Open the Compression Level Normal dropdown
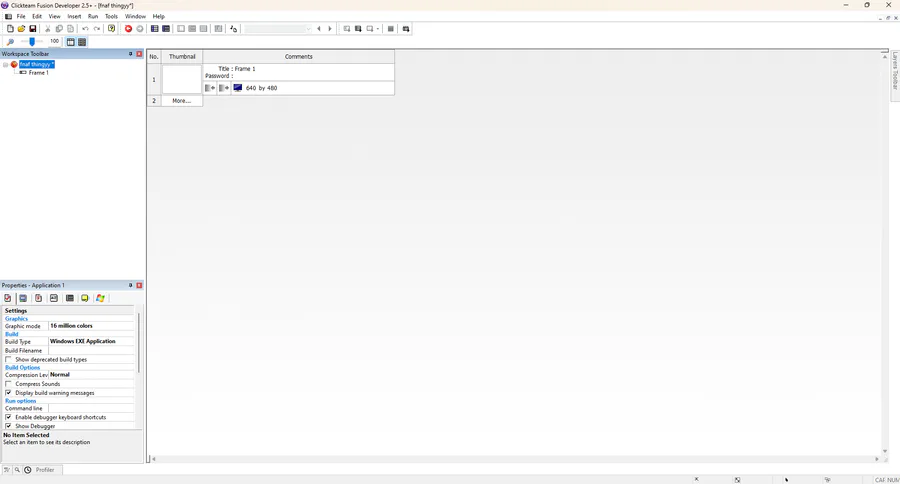The image size is (900, 484). pyautogui.click(x=91, y=374)
